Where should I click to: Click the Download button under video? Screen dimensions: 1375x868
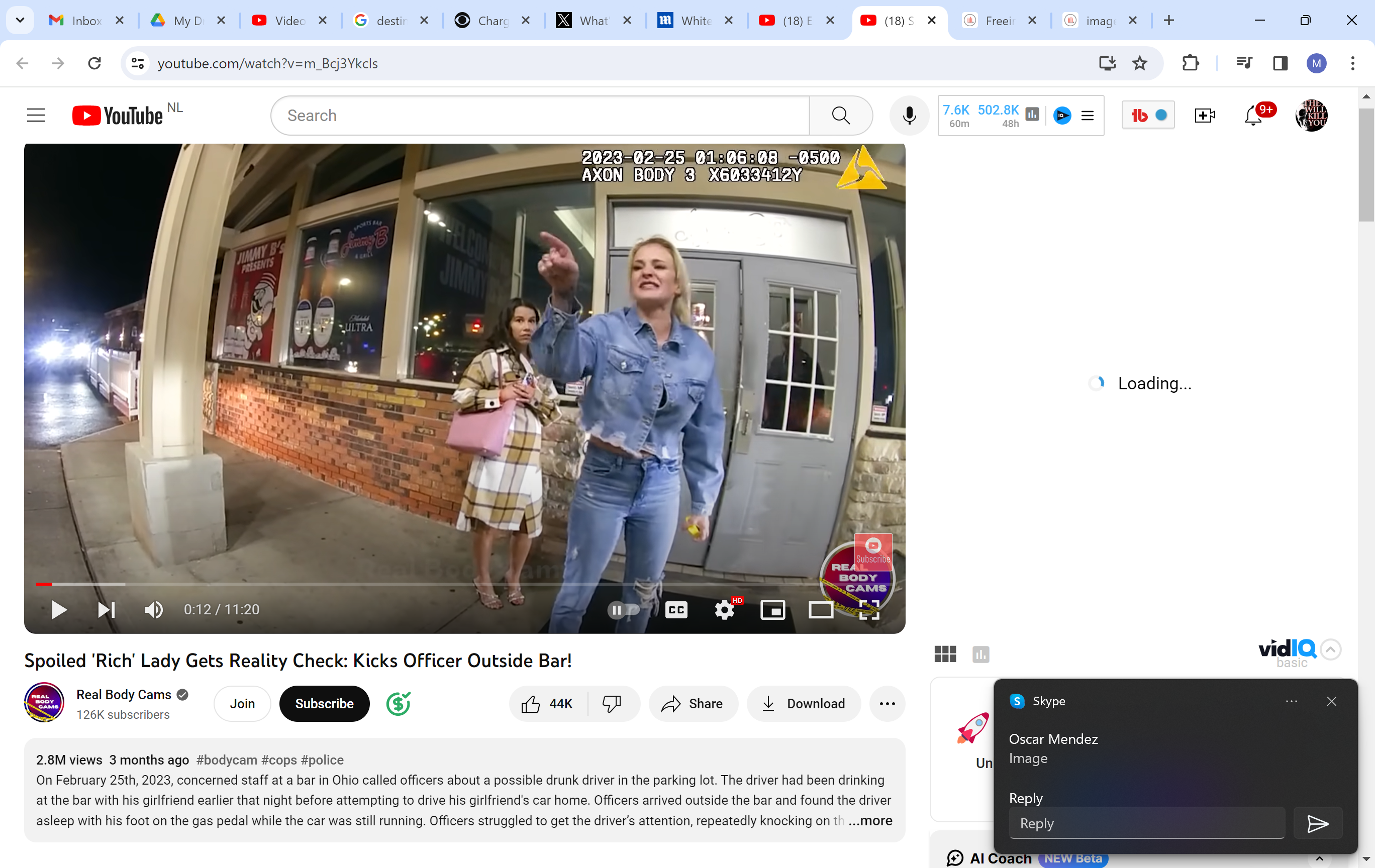click(804, 704)
